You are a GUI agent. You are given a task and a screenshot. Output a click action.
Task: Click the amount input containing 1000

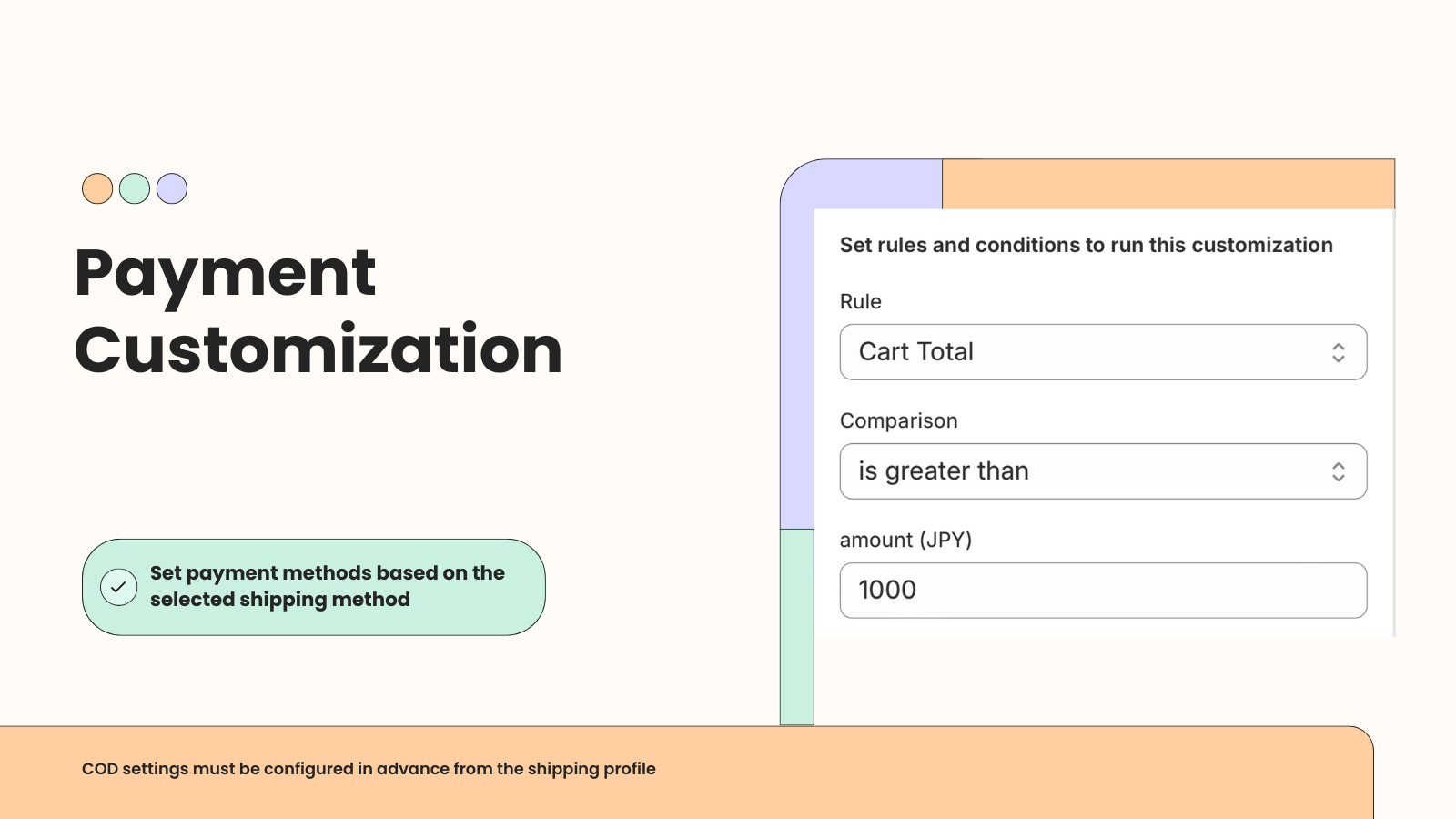point(1103,591)
